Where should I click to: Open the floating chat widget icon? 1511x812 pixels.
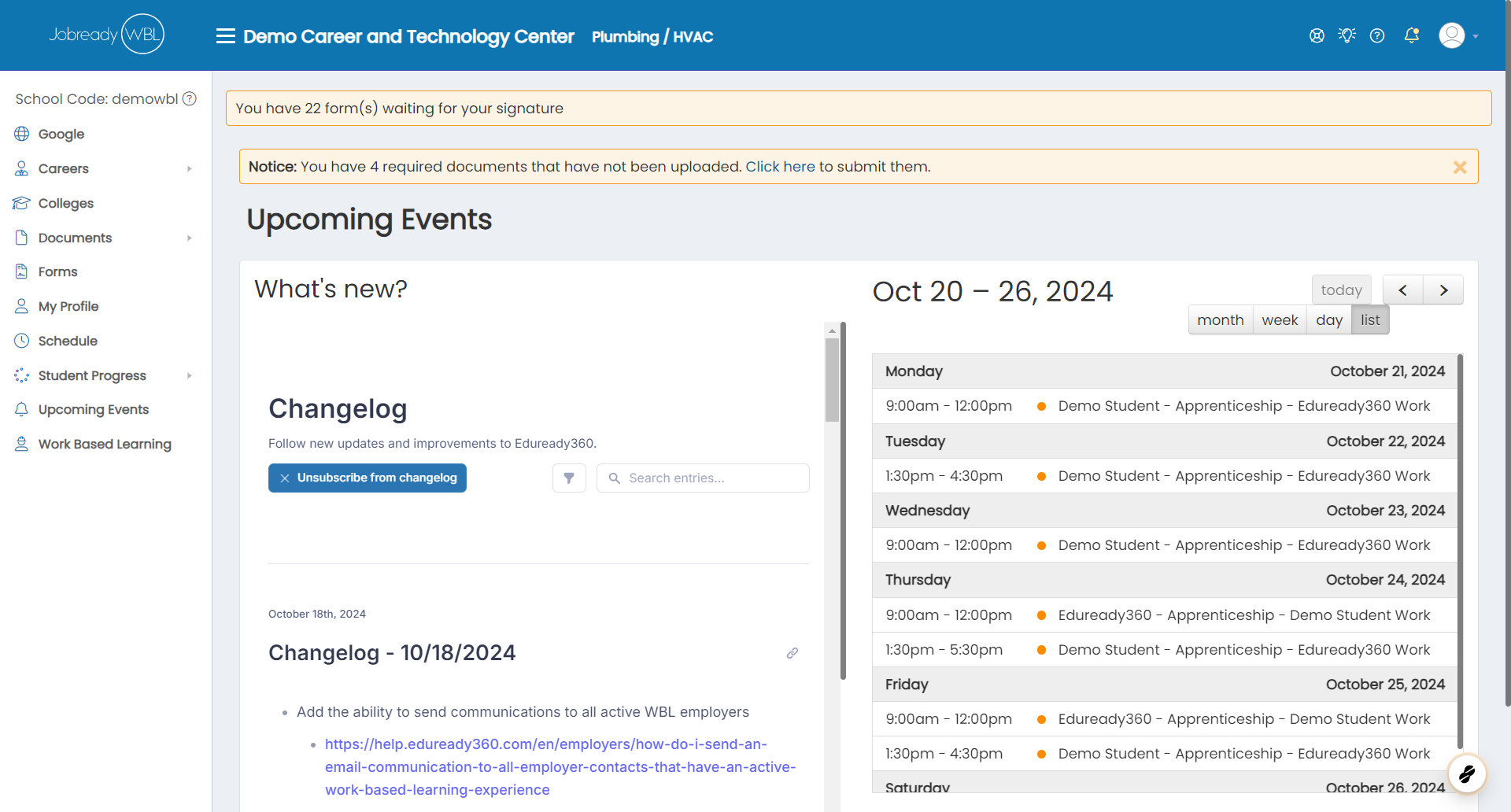click(1467, 773)
